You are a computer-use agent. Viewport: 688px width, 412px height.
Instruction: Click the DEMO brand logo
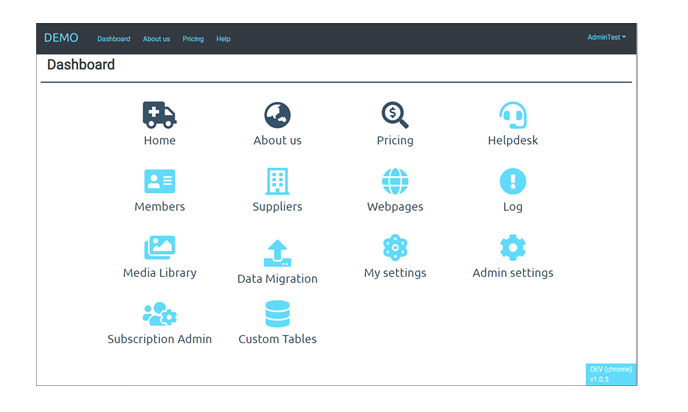pyautogui.click(x=61, y=38)
